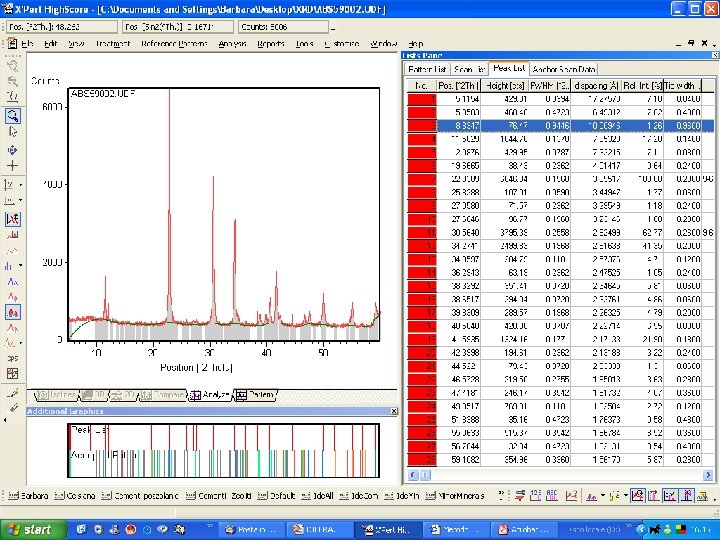Open the Reference Patterns menu
This screenshot has height=540, width=720.
pyautogui.click(x=174, y=44)
